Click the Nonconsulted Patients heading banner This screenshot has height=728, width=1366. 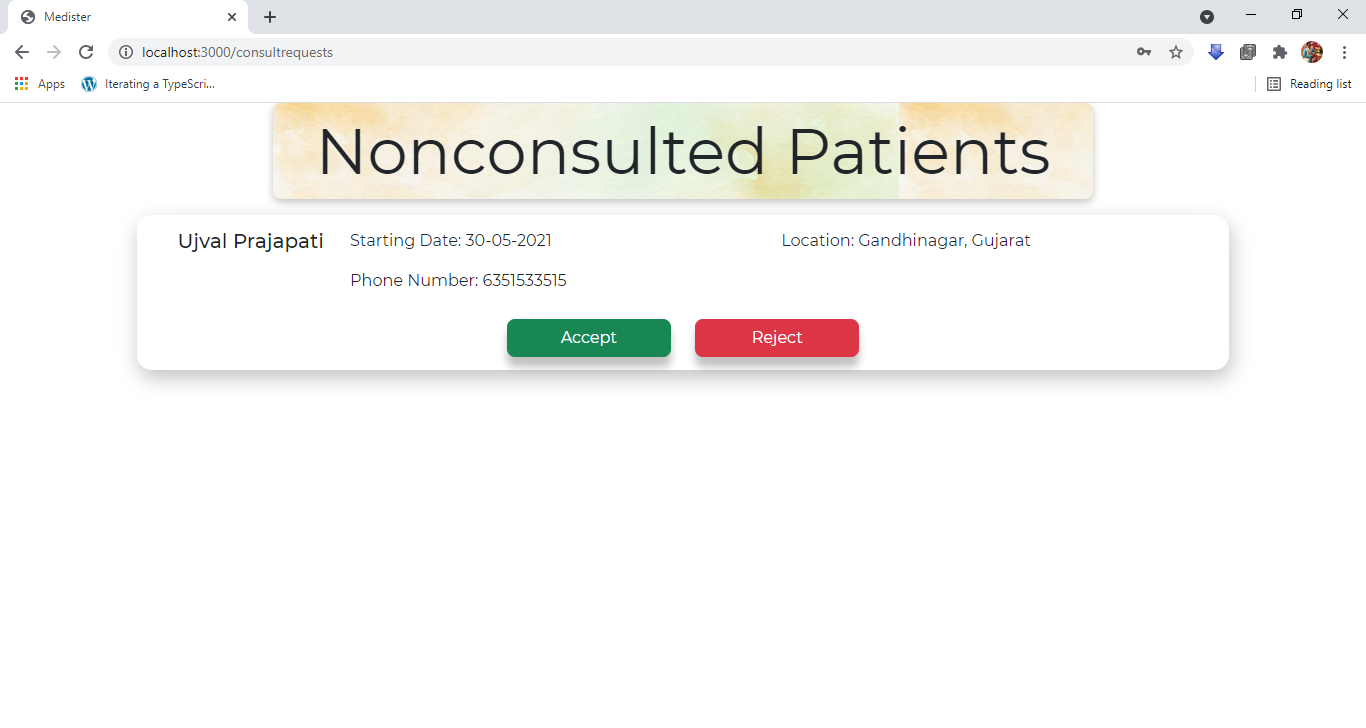(683, 151)
